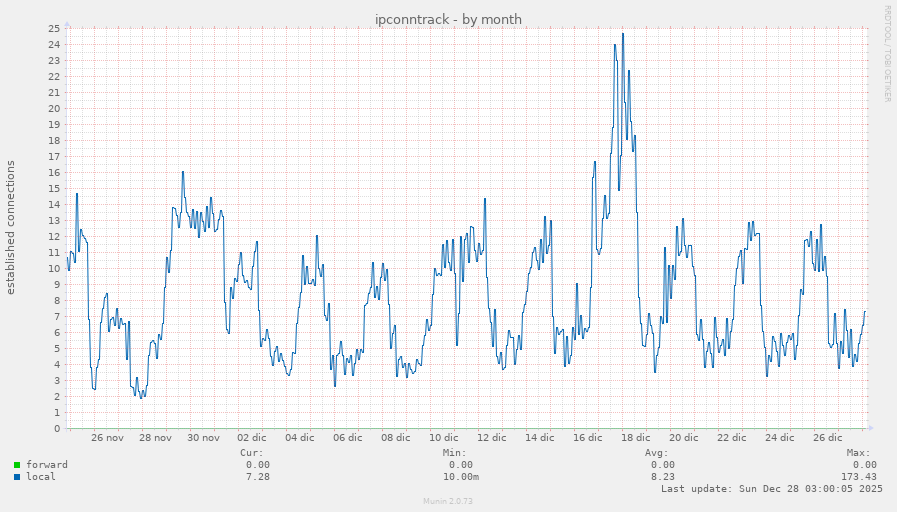The height and width of the screenshot is (512, 897).
Task: Click the "Avg:" column header
Action: (x=657, y=453)
